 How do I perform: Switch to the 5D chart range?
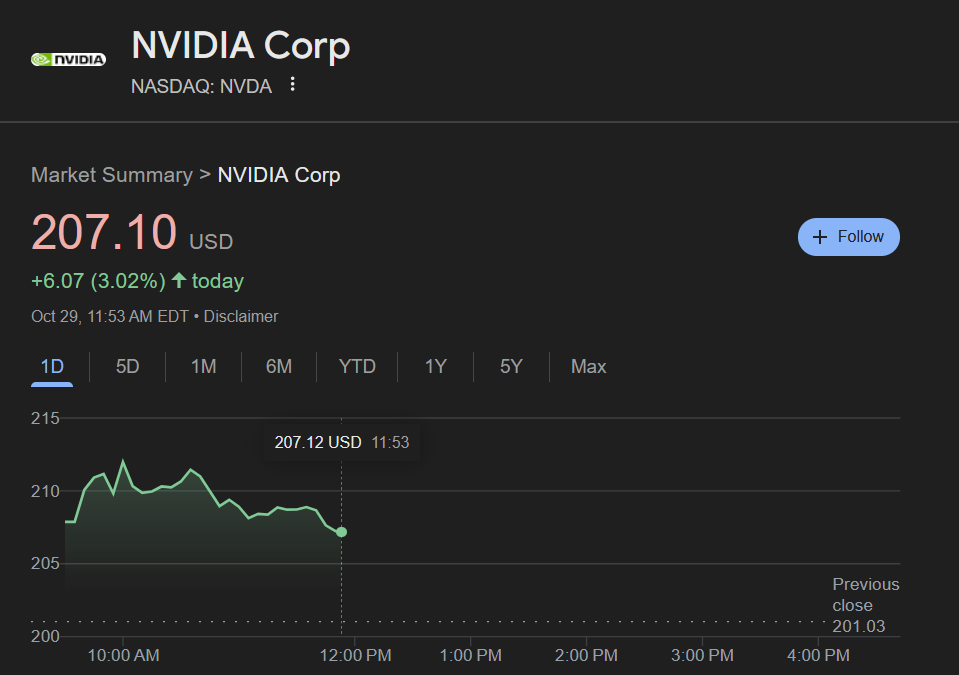pyautogui.click(x=127, y=367)
